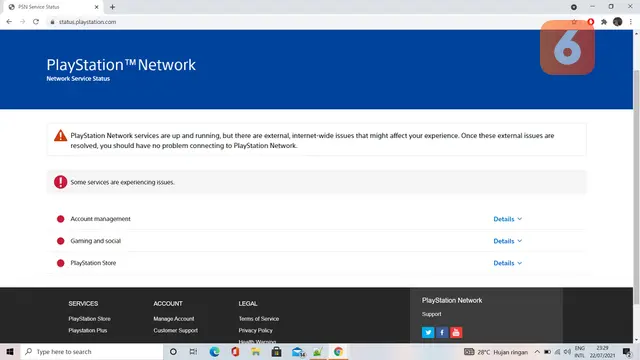Image resolution: width=640 pixels, height=360 pixels.
Task: Expand Details for Account management
Action: (x=508, y=219)
